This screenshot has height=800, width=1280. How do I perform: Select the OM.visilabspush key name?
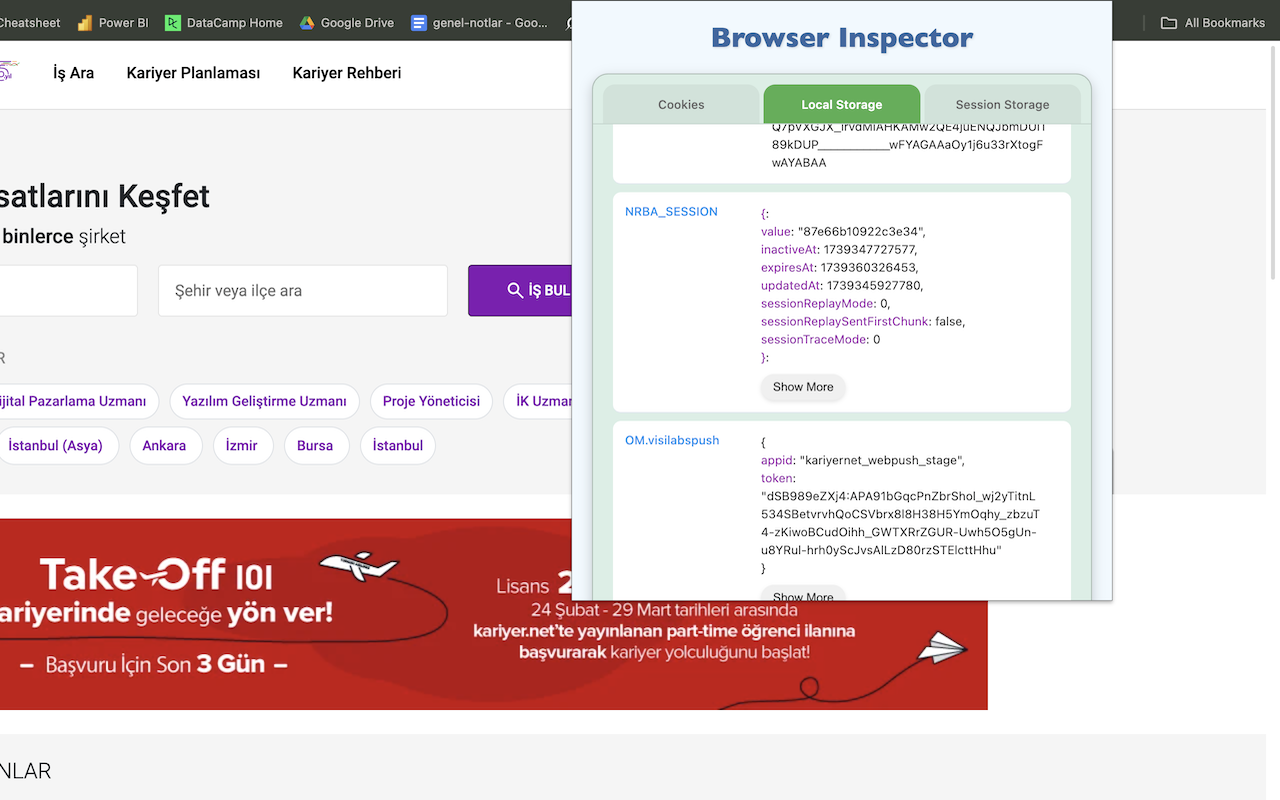pyautogui.click(x=672, y=440)
